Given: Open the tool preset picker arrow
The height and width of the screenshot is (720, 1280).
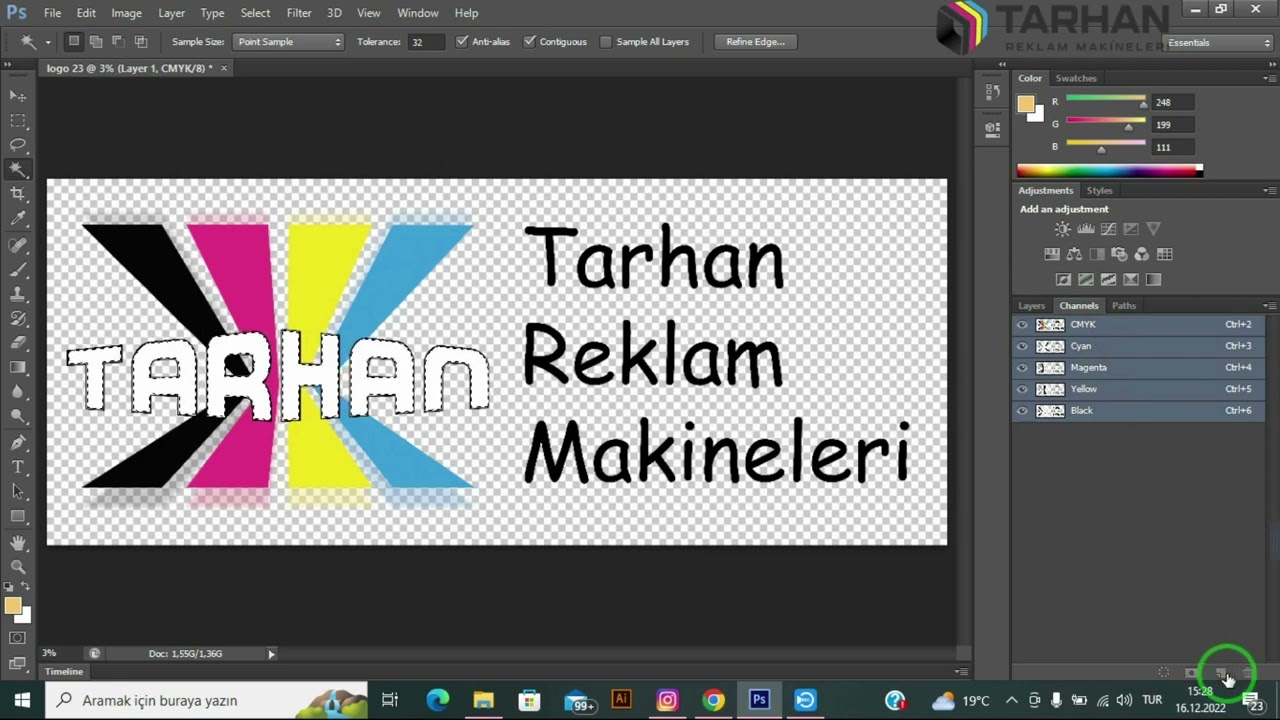Looking at the screenshot, I should 47,42.
